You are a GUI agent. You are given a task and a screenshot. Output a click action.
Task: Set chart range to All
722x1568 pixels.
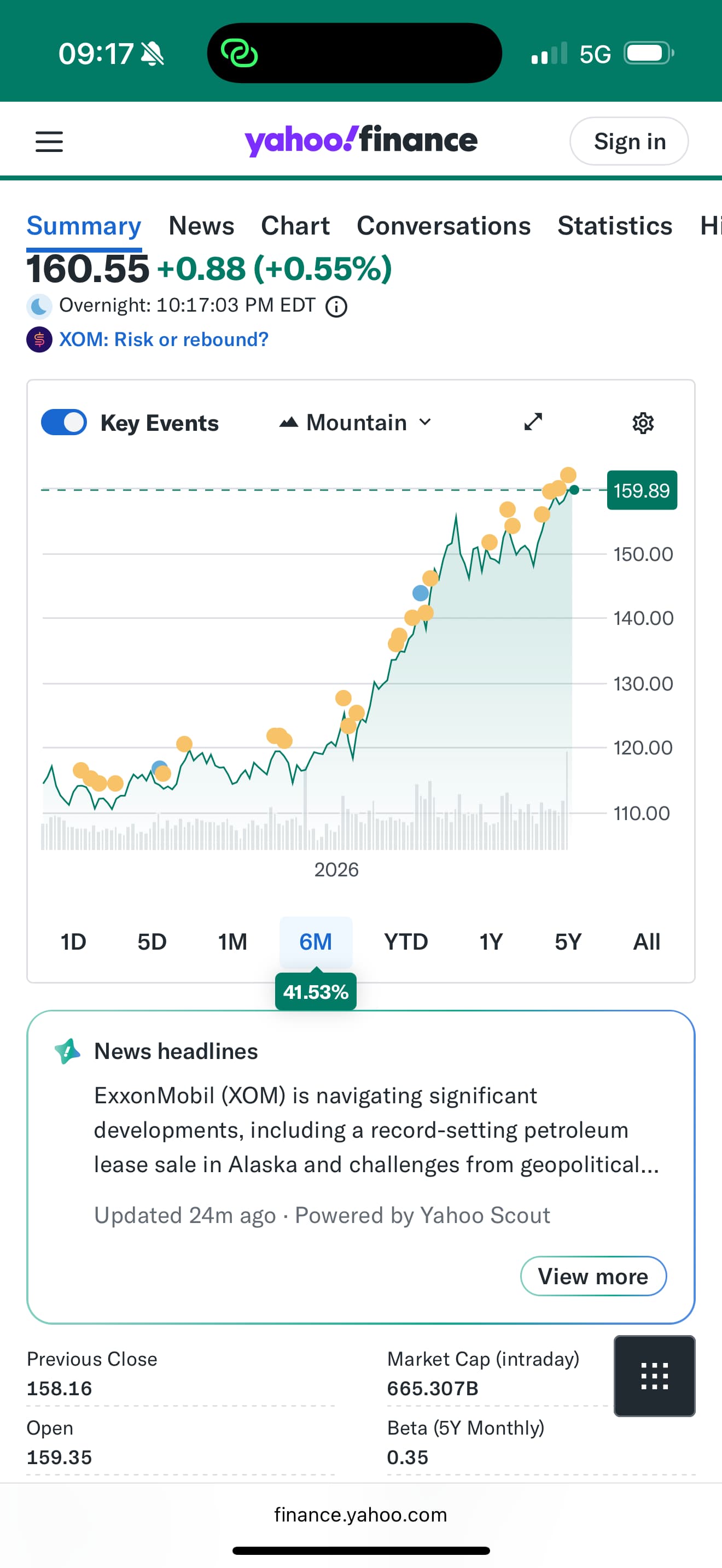646,941
